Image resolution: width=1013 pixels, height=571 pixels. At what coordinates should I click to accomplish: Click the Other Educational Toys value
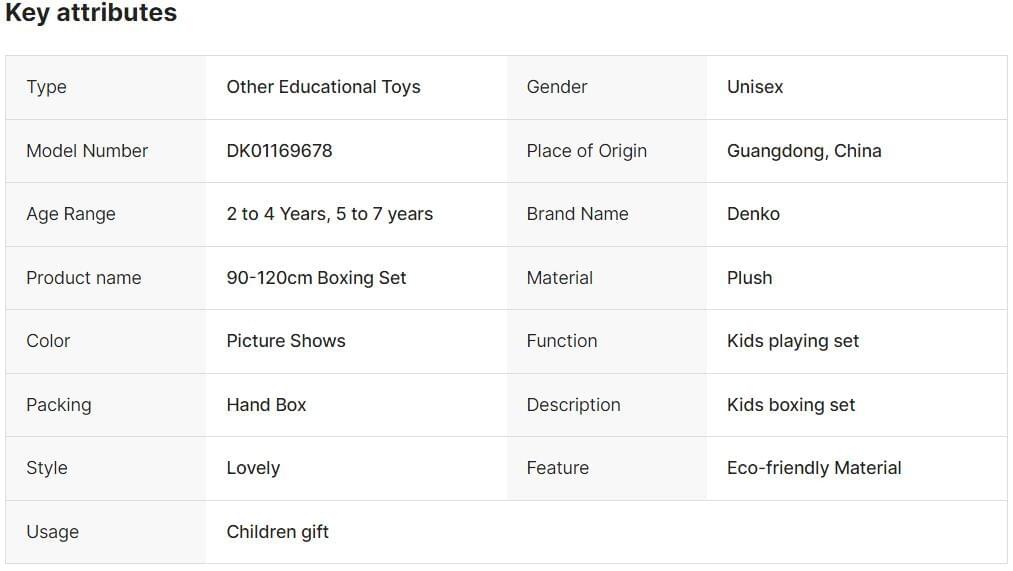pyautogui.click(x=323, y=87)
